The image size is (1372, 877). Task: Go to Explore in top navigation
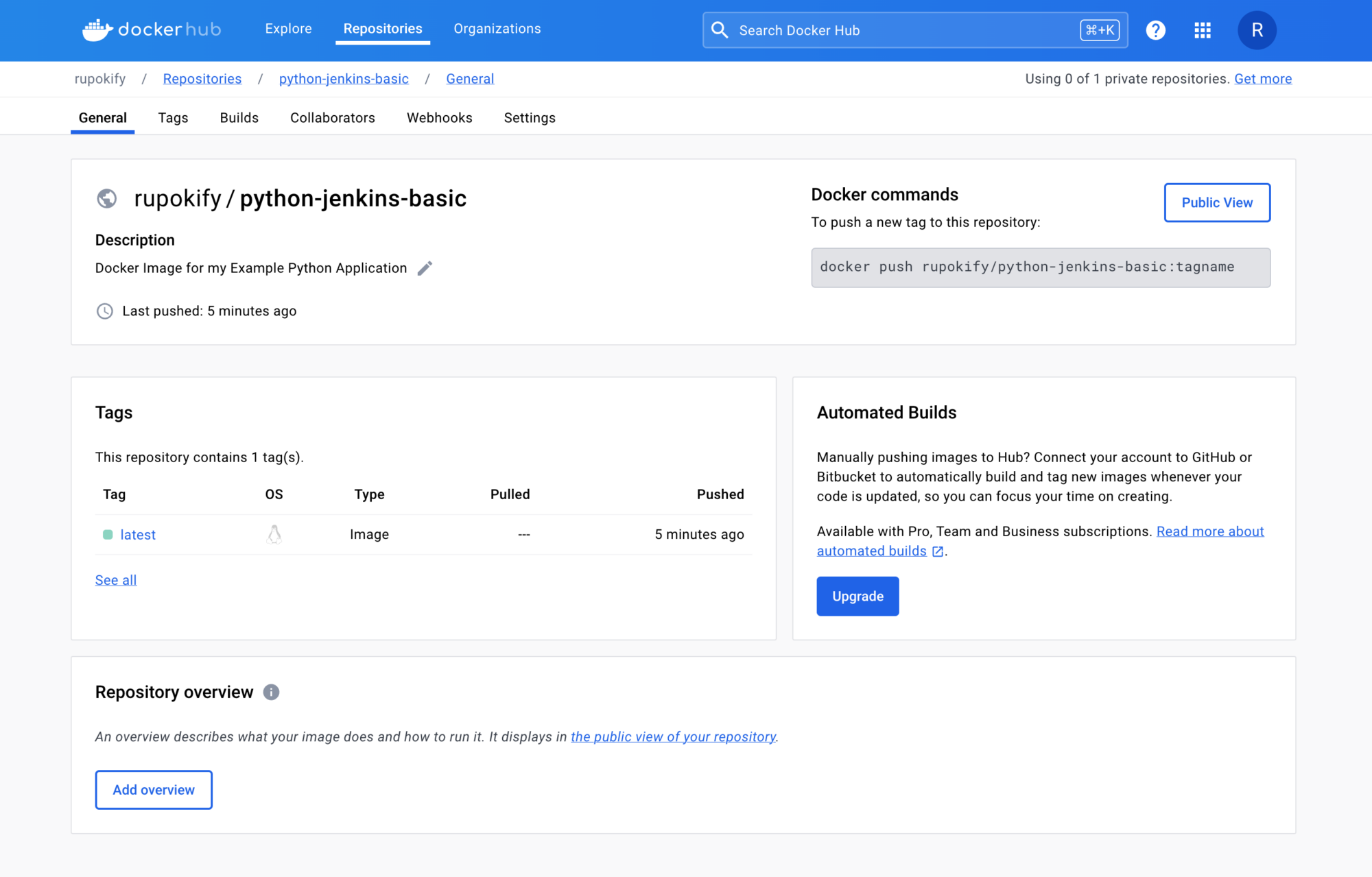pyautogui.click(x=288, y=29)
